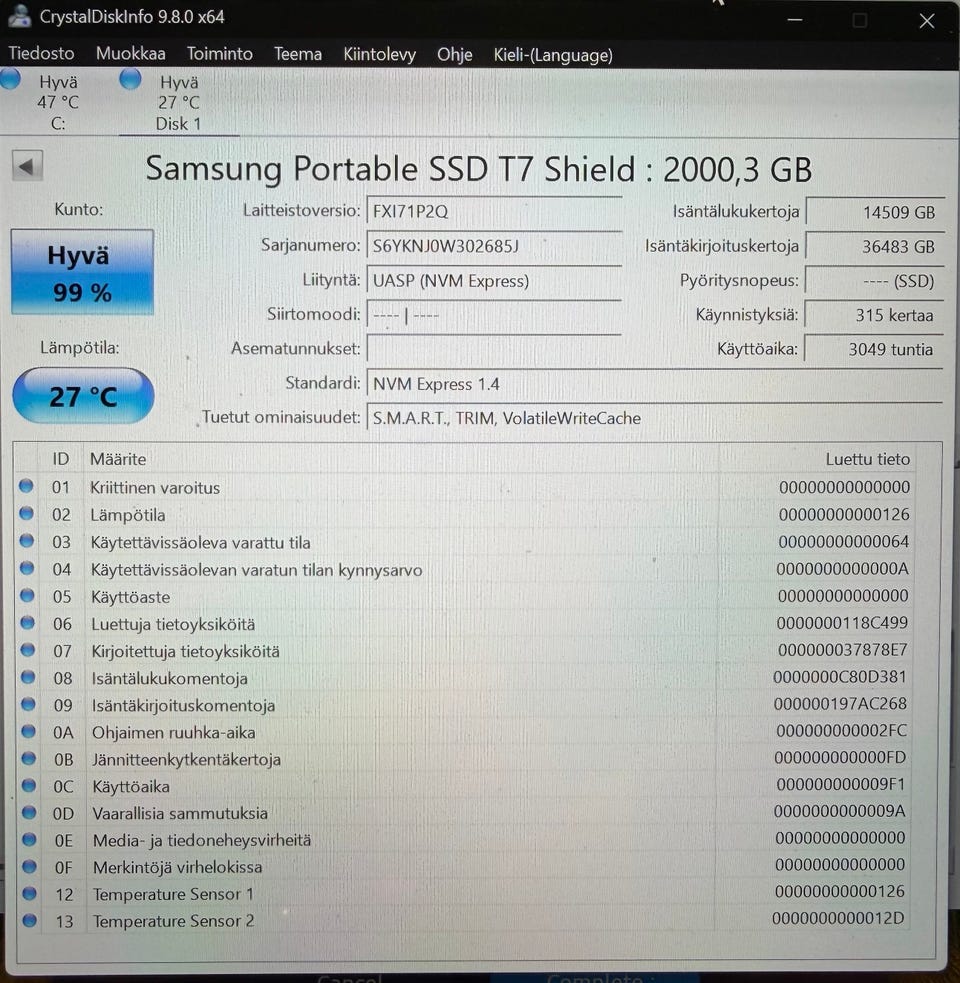The height and width of the screenshot is (983, 960).
Task: Click the status dot for Kriittinen varoitus
Action: pos(26,486)
